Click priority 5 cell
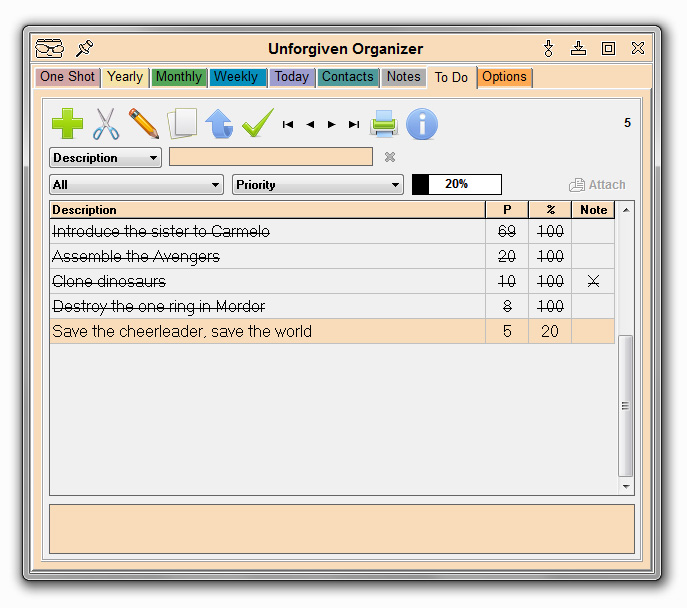687x608 pixels. point(507,331)
